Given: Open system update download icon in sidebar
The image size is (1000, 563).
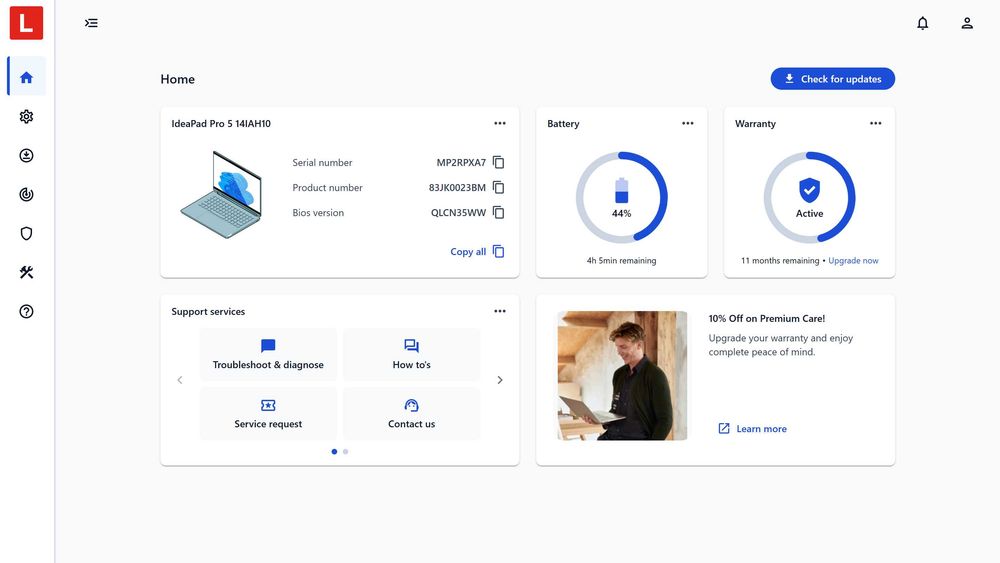Looking at the screenshot, I should coord(26,156).
